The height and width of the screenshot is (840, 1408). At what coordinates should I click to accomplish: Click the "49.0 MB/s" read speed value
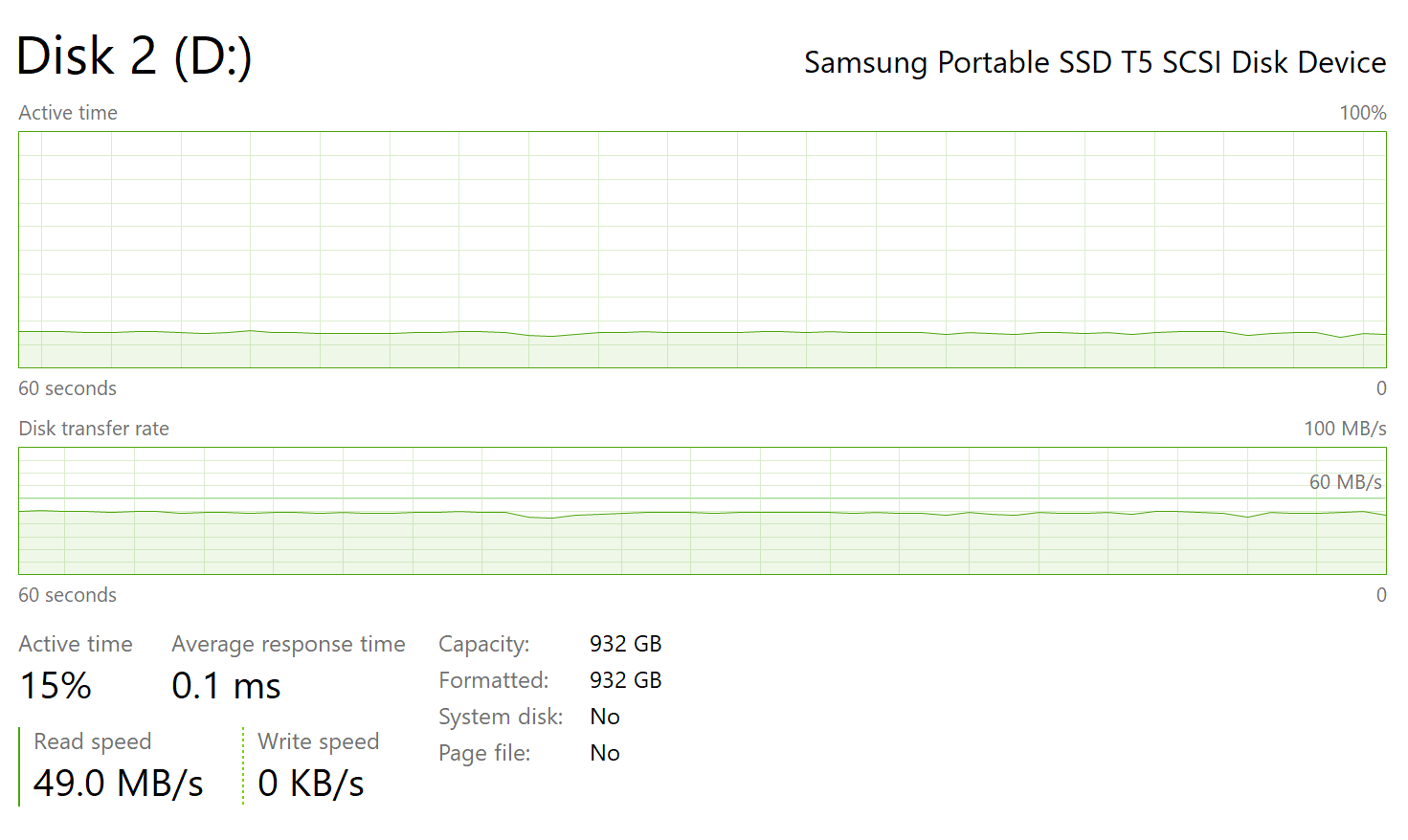point(118,784)
